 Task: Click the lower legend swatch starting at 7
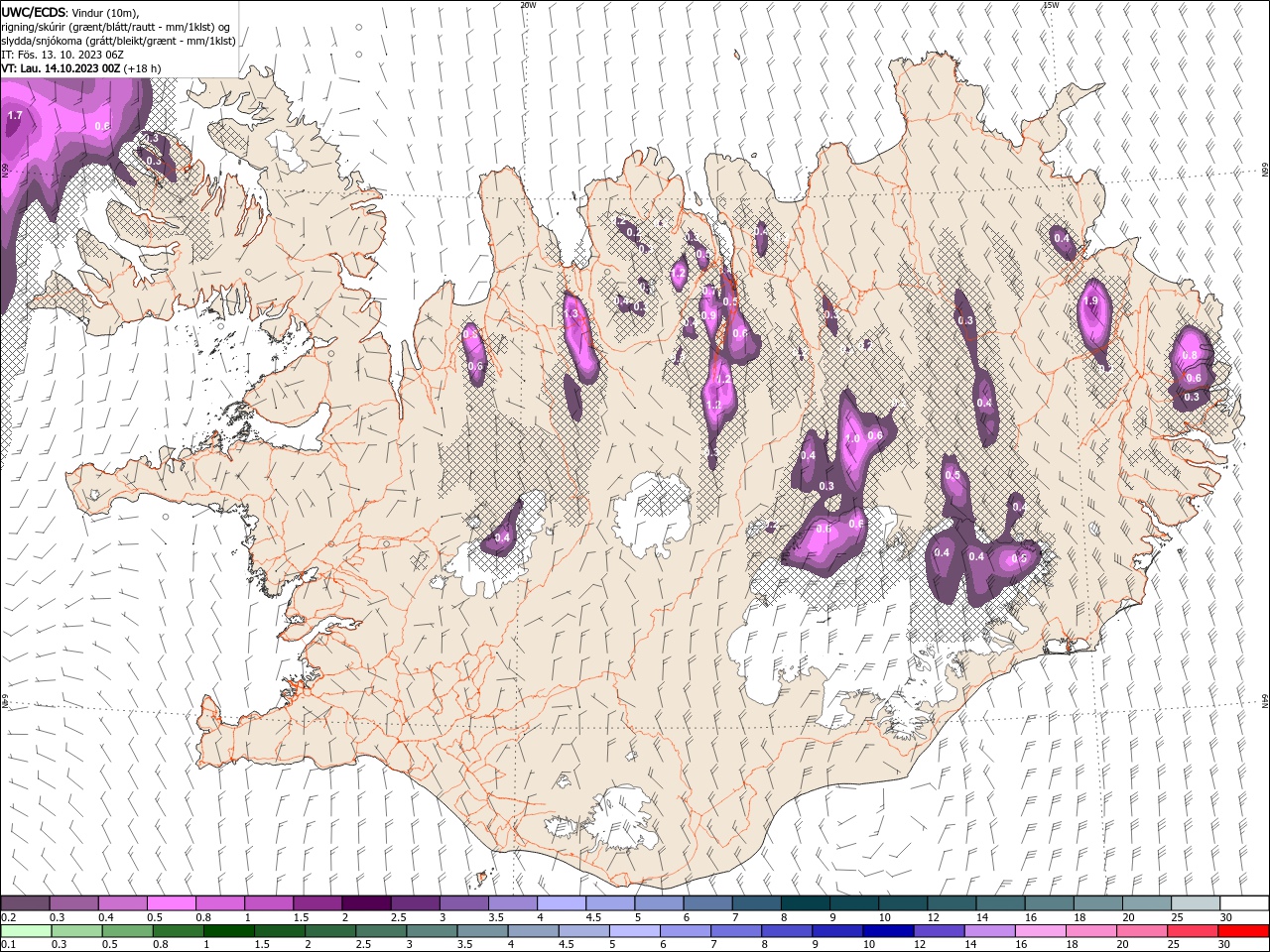(736, 931)
